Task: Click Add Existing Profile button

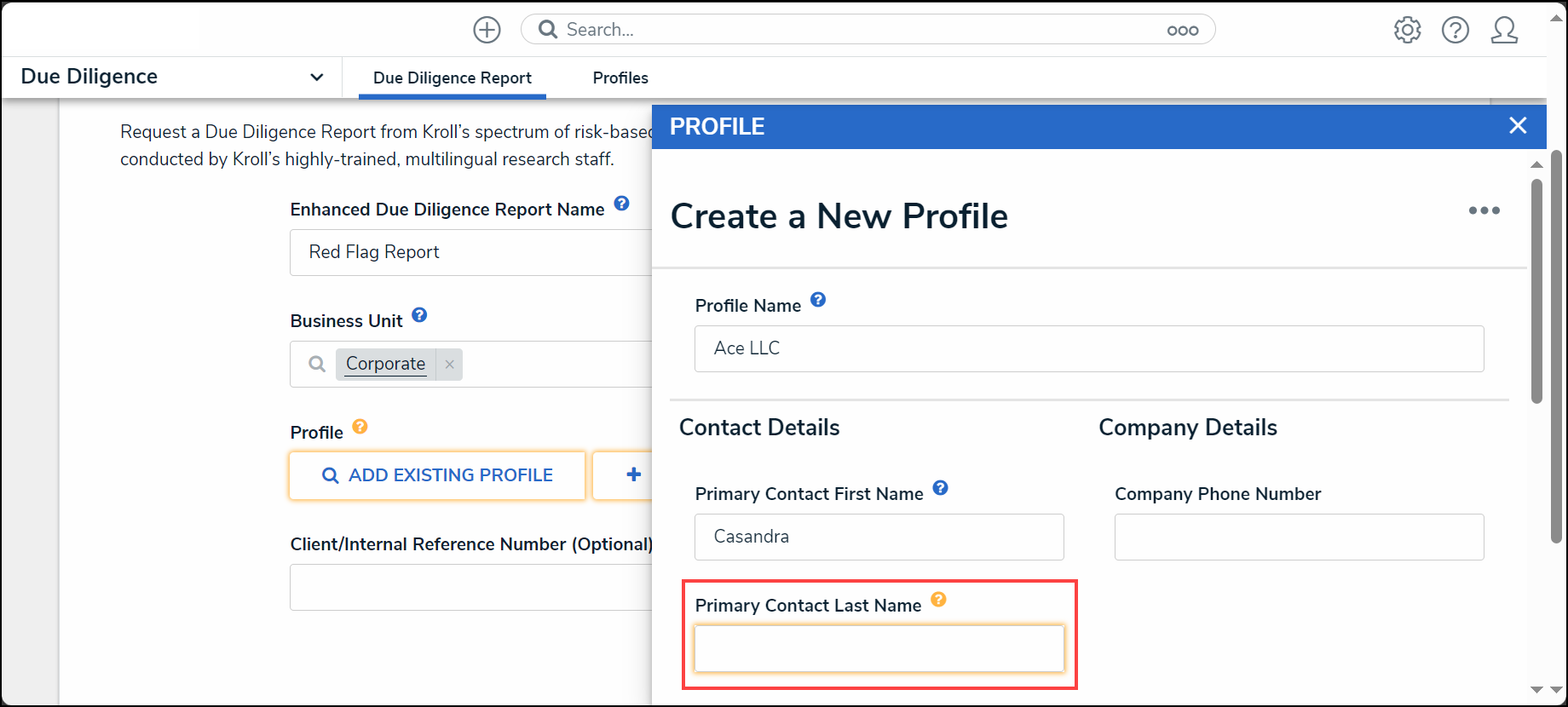Action: (x=437, y=475)
